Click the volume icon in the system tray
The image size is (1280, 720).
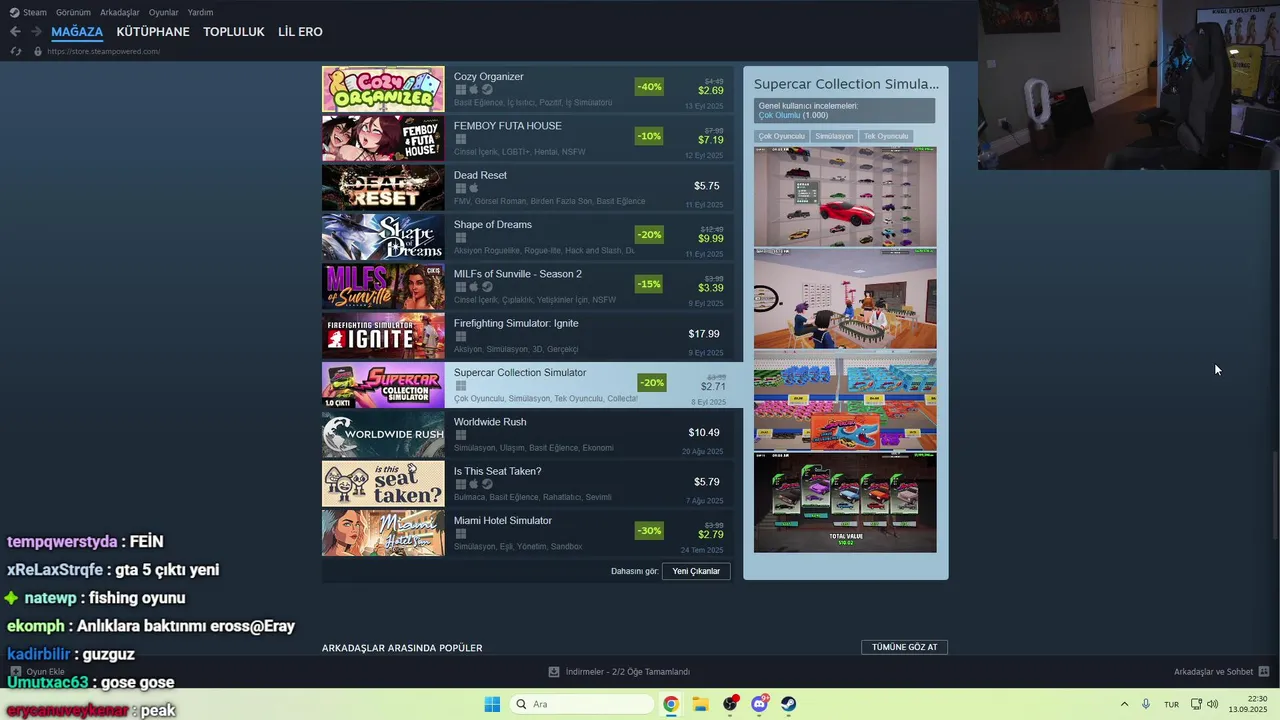(x=1212, y=704)
